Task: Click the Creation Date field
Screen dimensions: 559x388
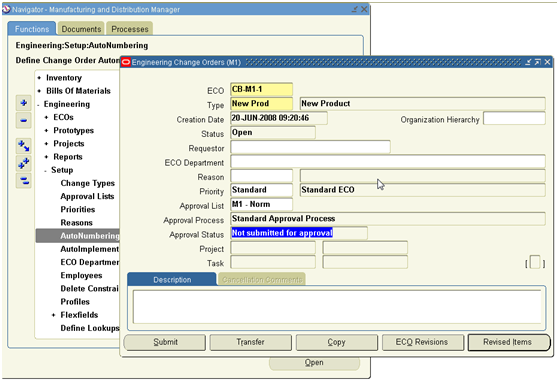Action: tap(279, 118)
